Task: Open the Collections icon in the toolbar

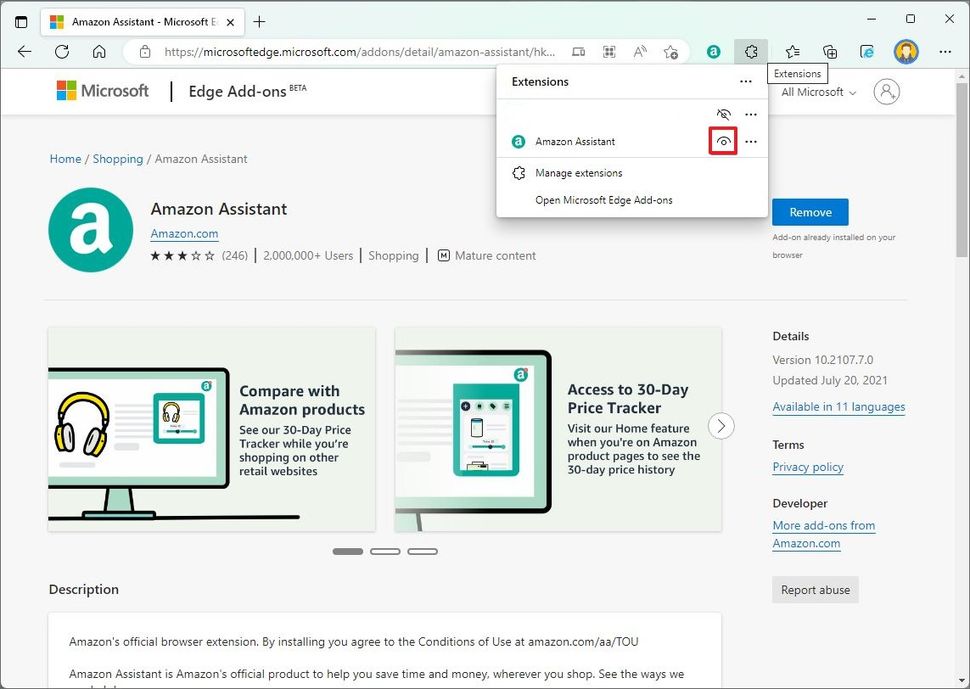Action: pyautogui.click(x=829, y=51)
